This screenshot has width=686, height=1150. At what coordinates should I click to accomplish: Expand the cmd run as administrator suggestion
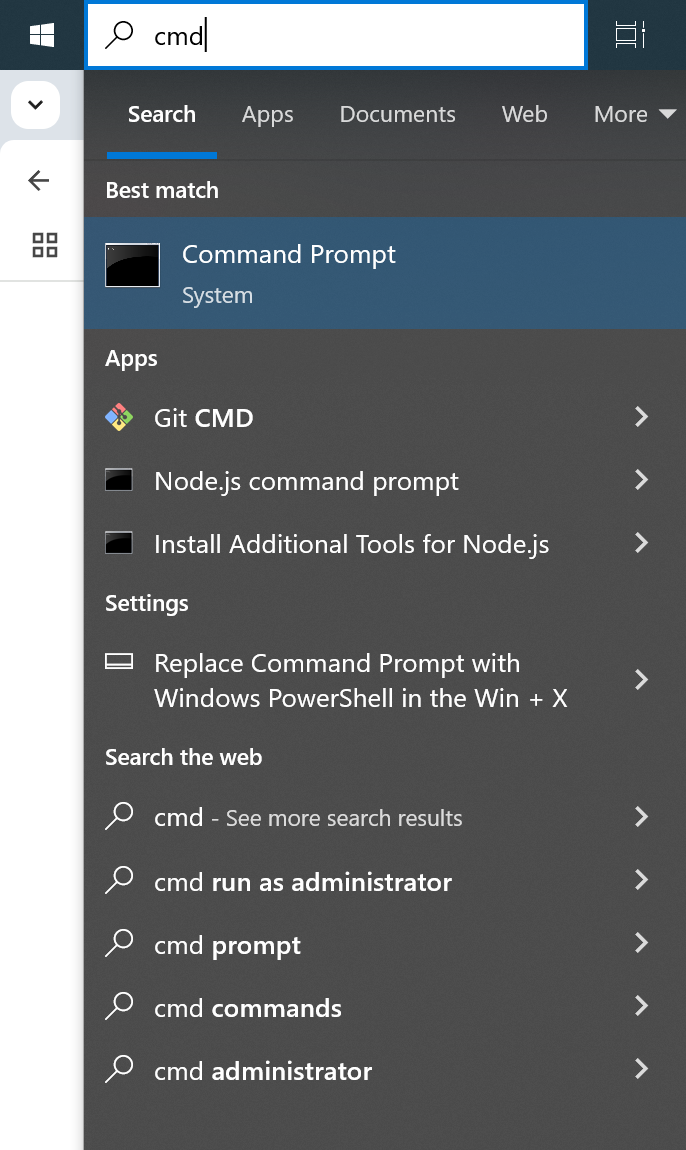pos(641,881)
